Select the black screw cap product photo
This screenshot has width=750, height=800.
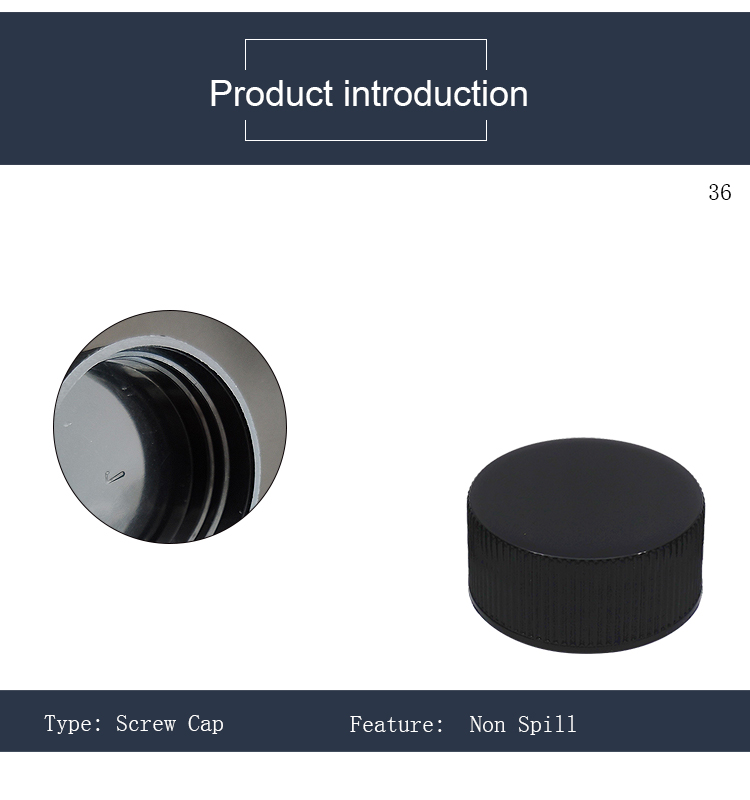point(586,544)
